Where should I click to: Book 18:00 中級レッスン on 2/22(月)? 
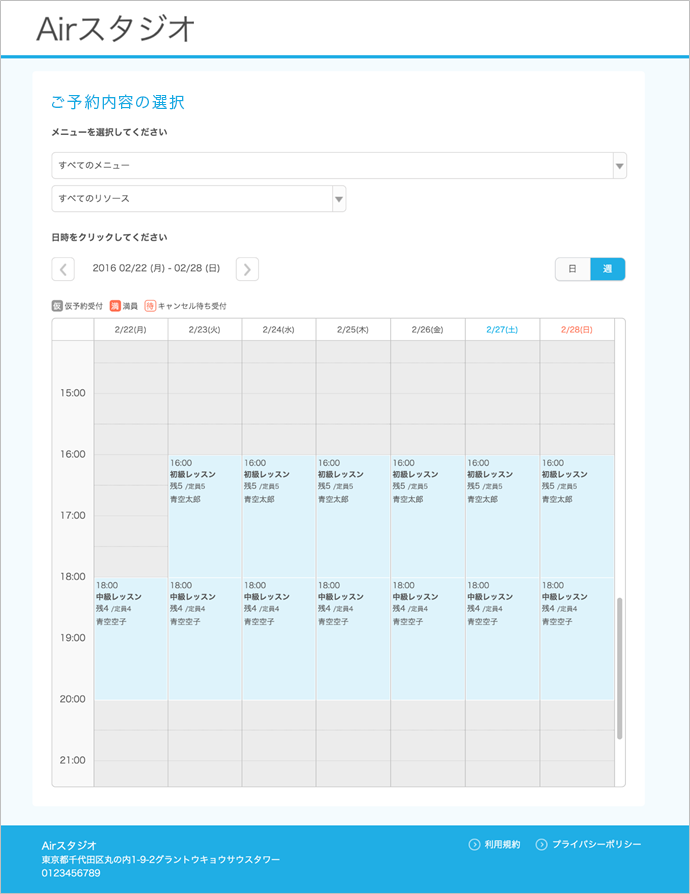[x=131, y=639]
